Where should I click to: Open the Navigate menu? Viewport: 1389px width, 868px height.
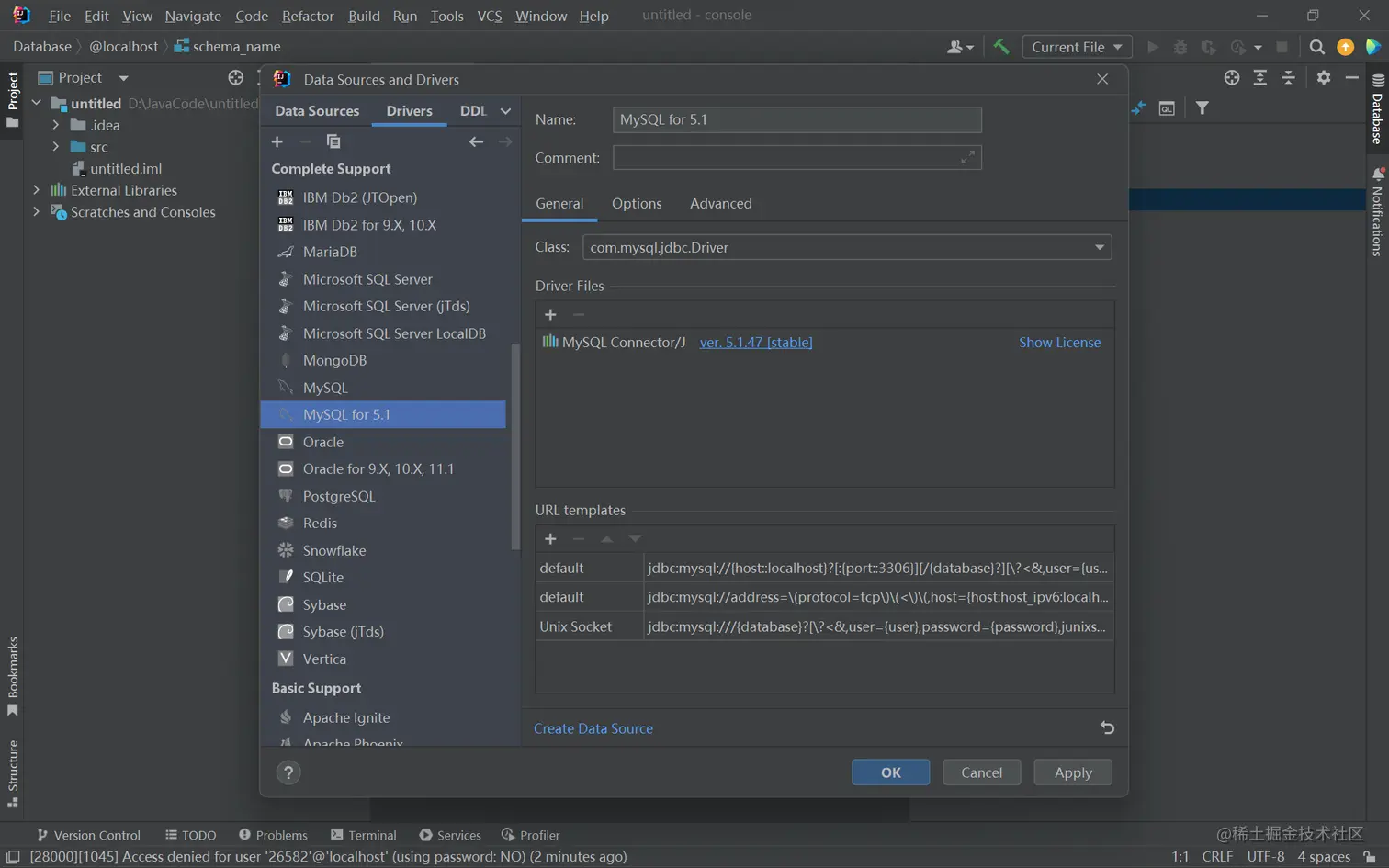tap(193, 16)
